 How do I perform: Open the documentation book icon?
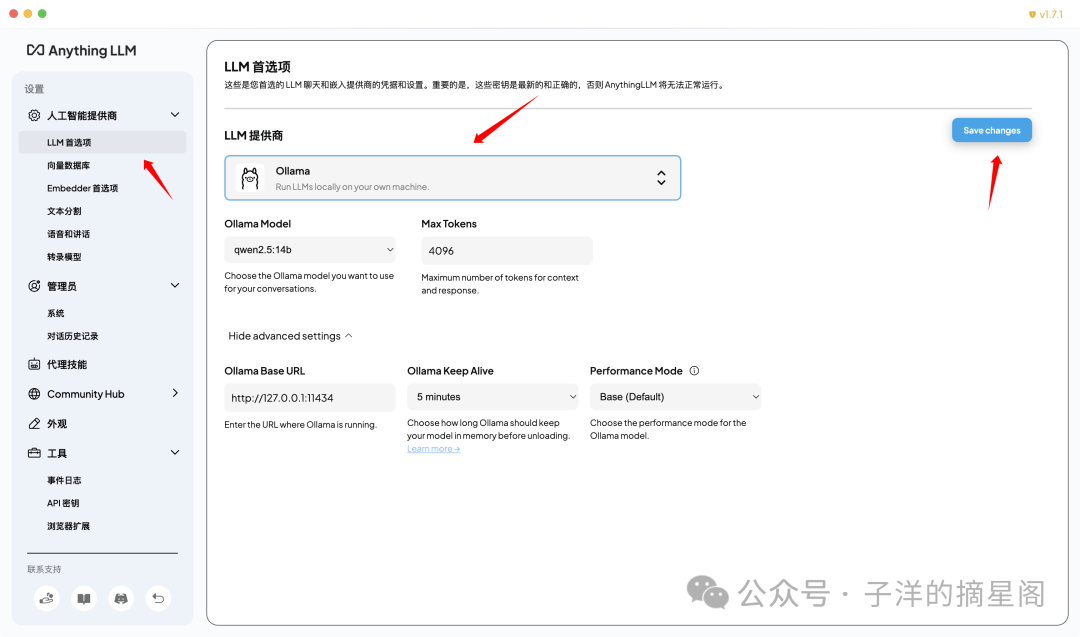[84, 598]
